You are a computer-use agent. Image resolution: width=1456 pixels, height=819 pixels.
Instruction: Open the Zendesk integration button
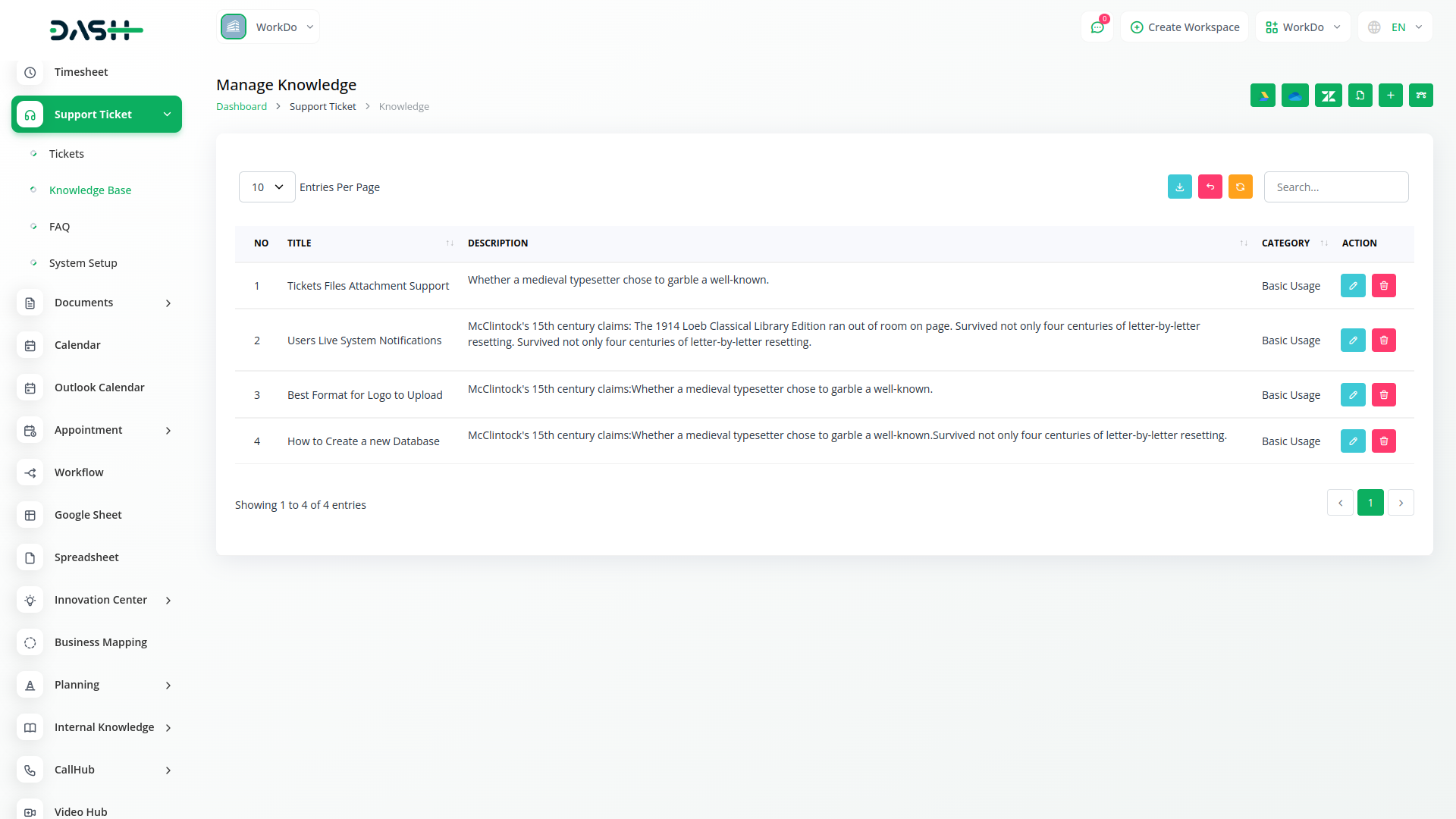[x=1329, y=96]
